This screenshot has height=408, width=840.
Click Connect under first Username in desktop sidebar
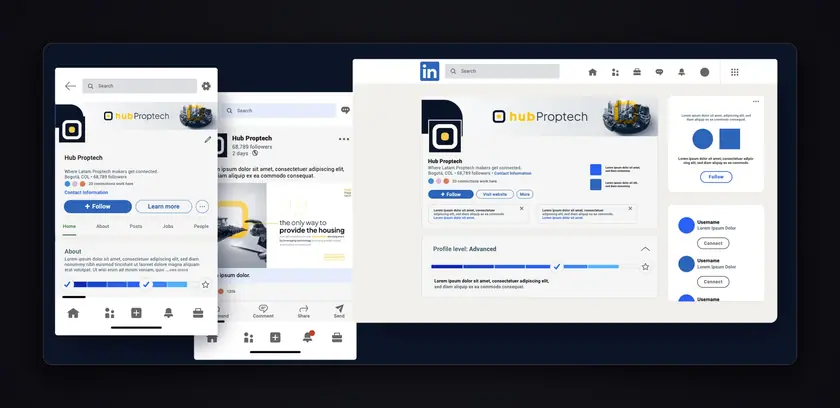[713, 243]
